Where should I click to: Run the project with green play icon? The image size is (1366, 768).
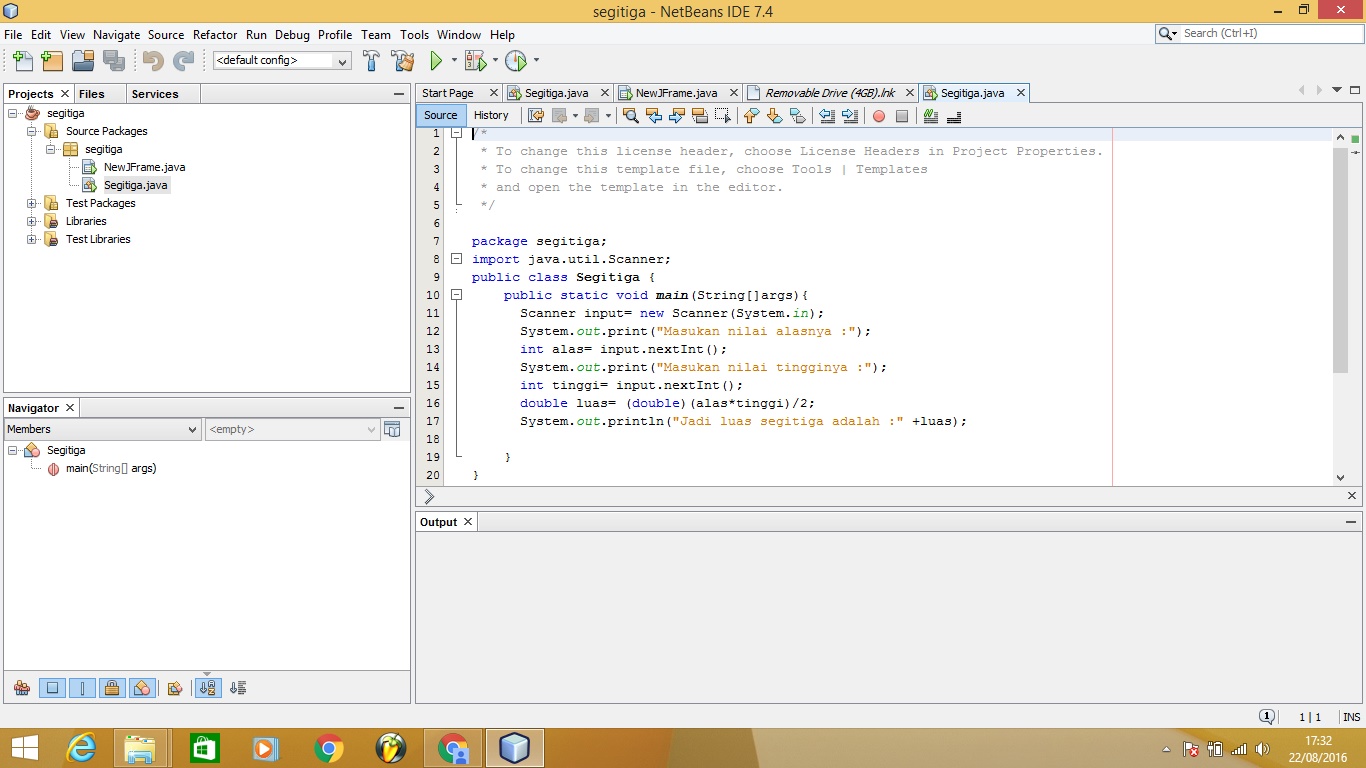point(436,61)
